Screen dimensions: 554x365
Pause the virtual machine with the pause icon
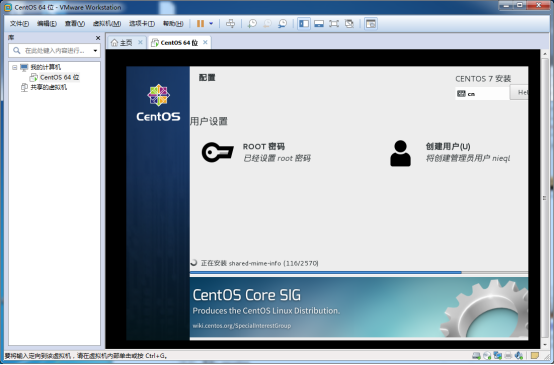200,24
